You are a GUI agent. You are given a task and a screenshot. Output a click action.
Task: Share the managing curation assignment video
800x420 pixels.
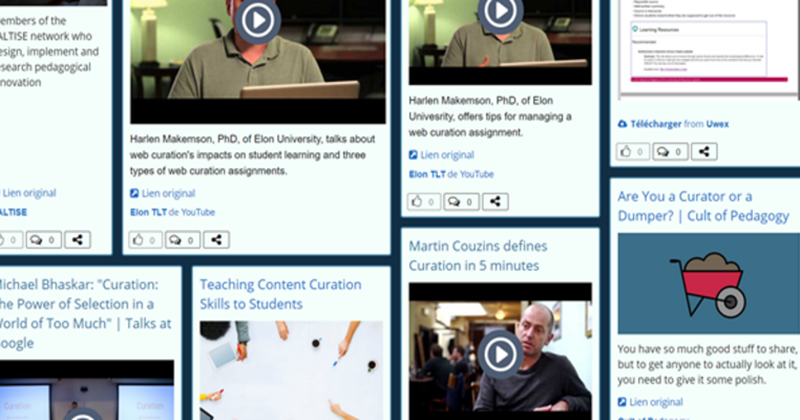pyautogui.click(x=495, y=202)
